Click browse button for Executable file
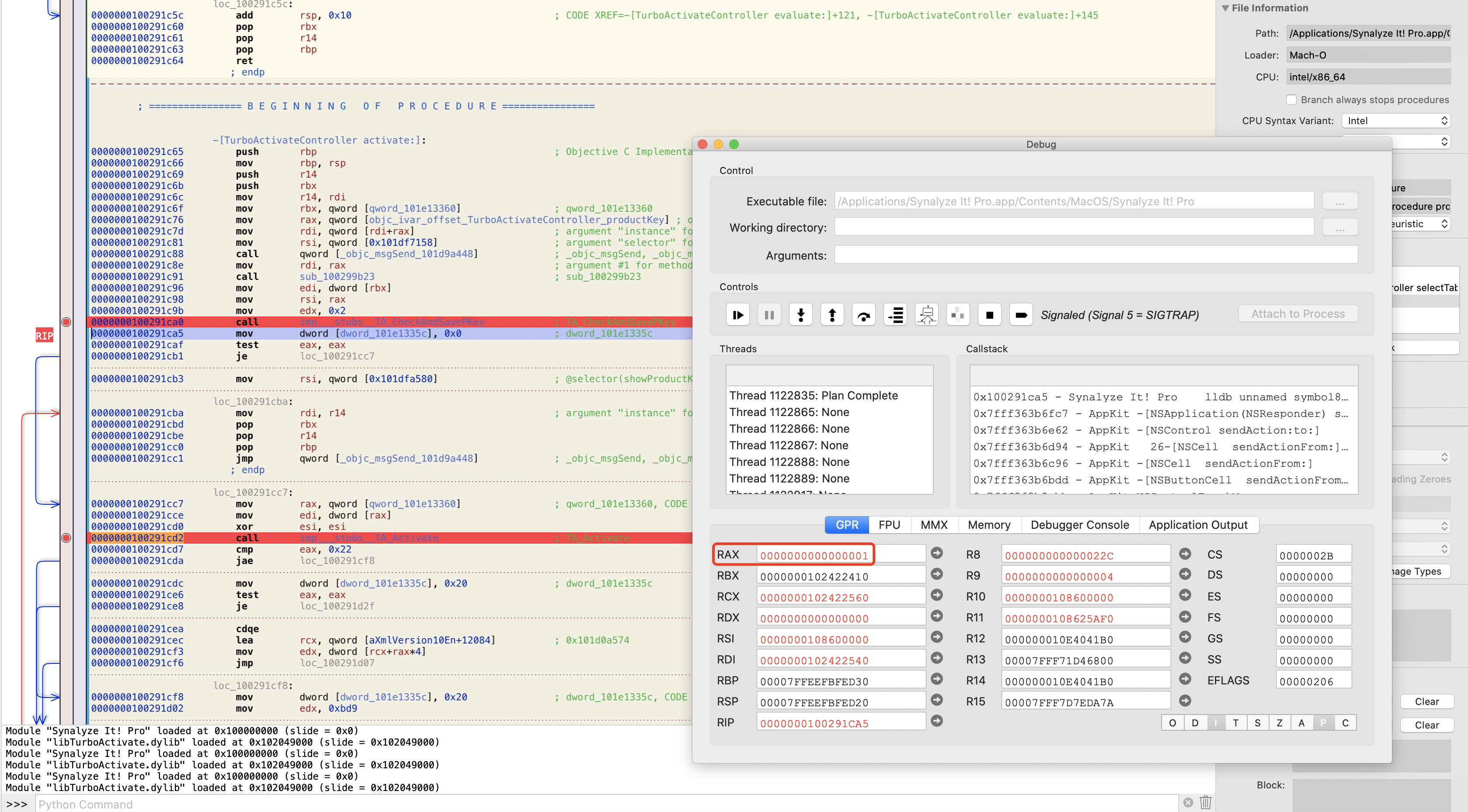 1340,201
